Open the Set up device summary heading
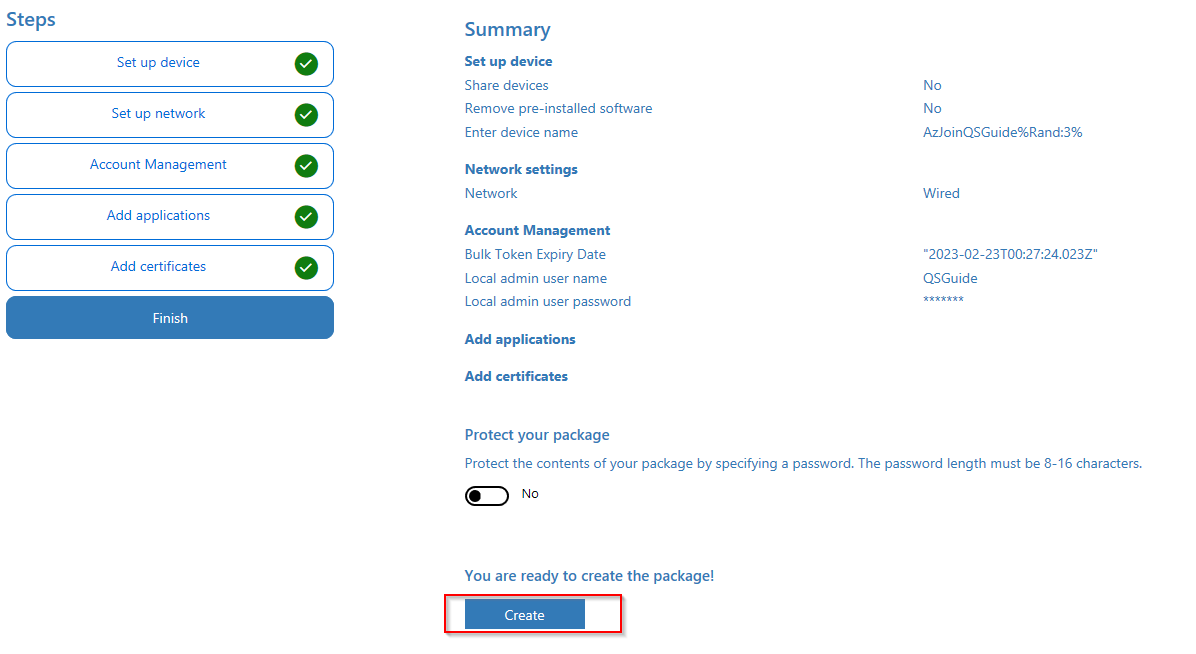The width and height of the screenshot is (1196, 654). coord(508,62)
